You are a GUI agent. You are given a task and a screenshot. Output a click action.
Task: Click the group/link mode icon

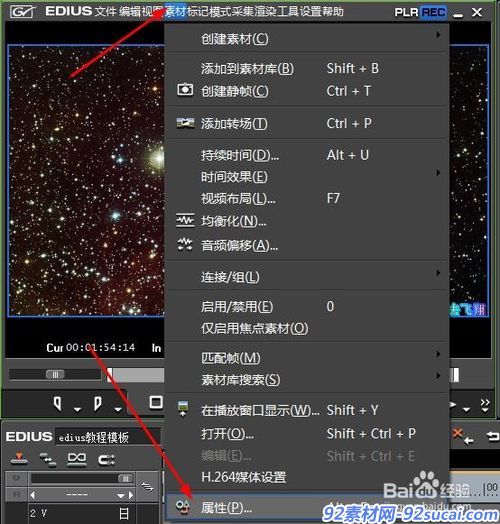pyautogui.click(x=77, y=459)
